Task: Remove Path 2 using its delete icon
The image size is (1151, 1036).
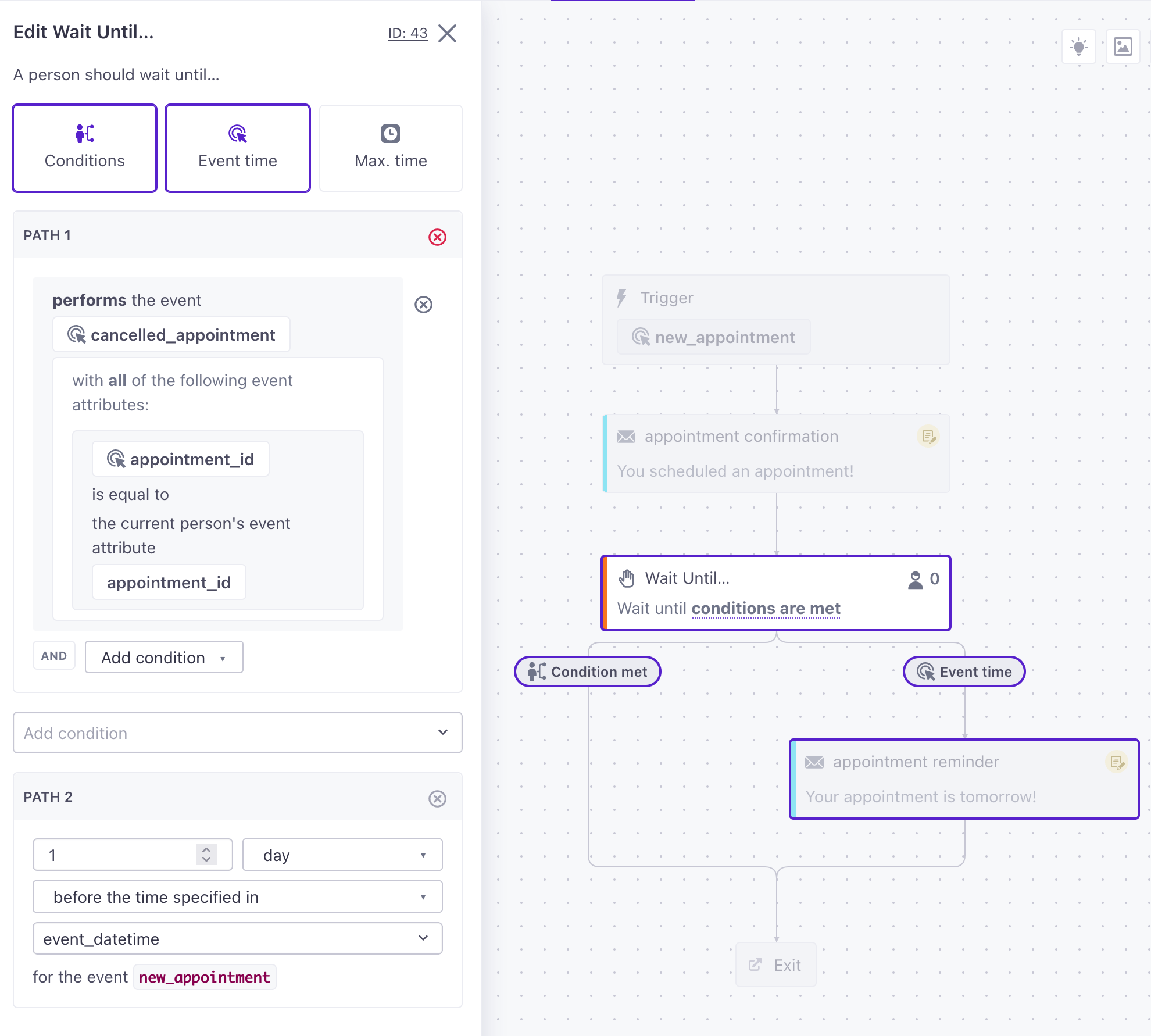Action: [x=437, y=798]
